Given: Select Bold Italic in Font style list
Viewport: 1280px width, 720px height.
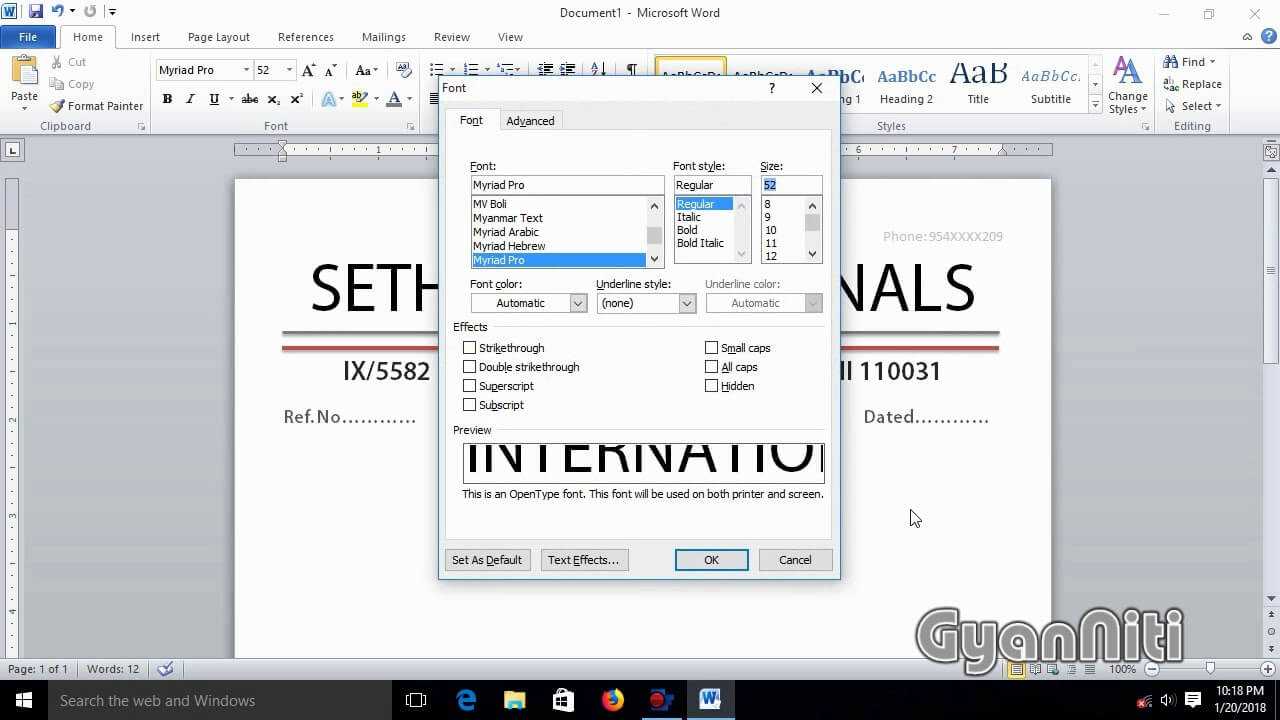Looking at the screenshot, I should (x=700, y=243).
